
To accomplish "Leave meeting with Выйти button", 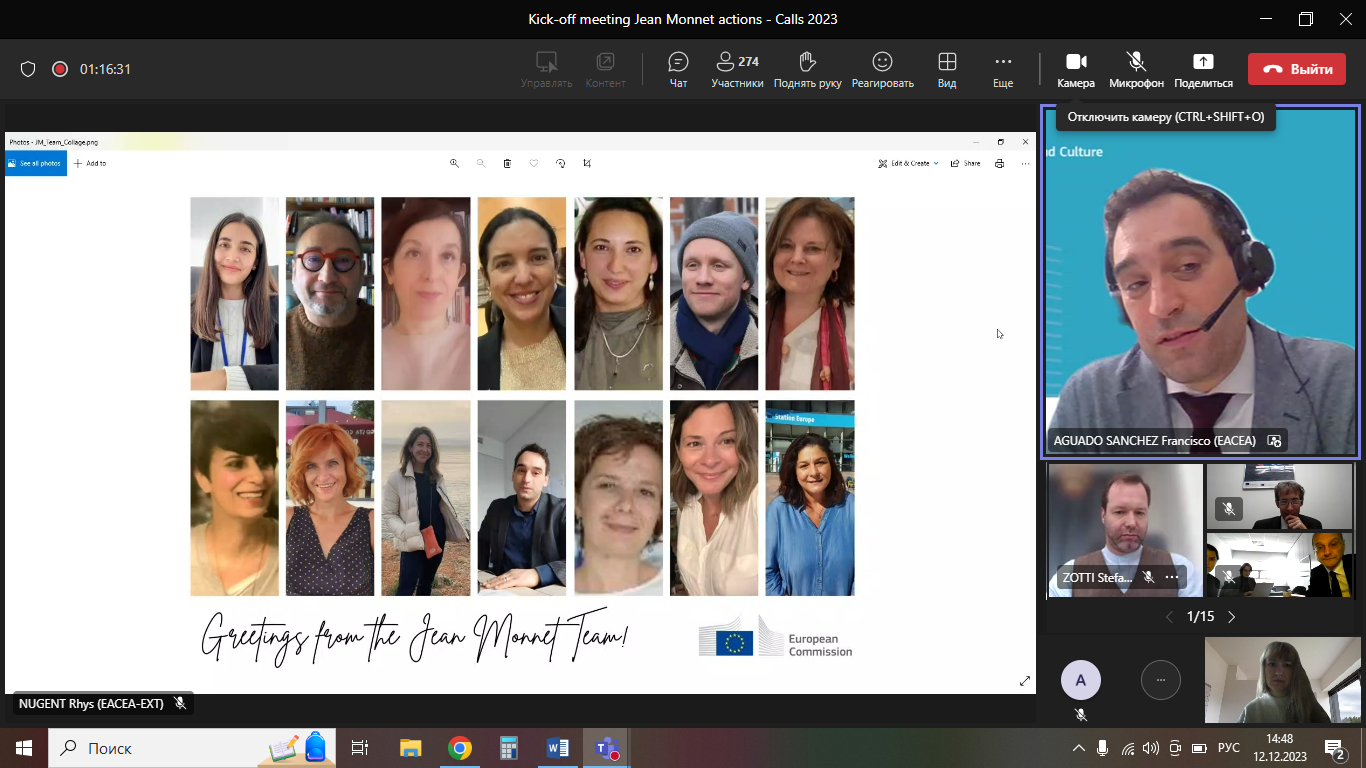I will coord(1296,69).
